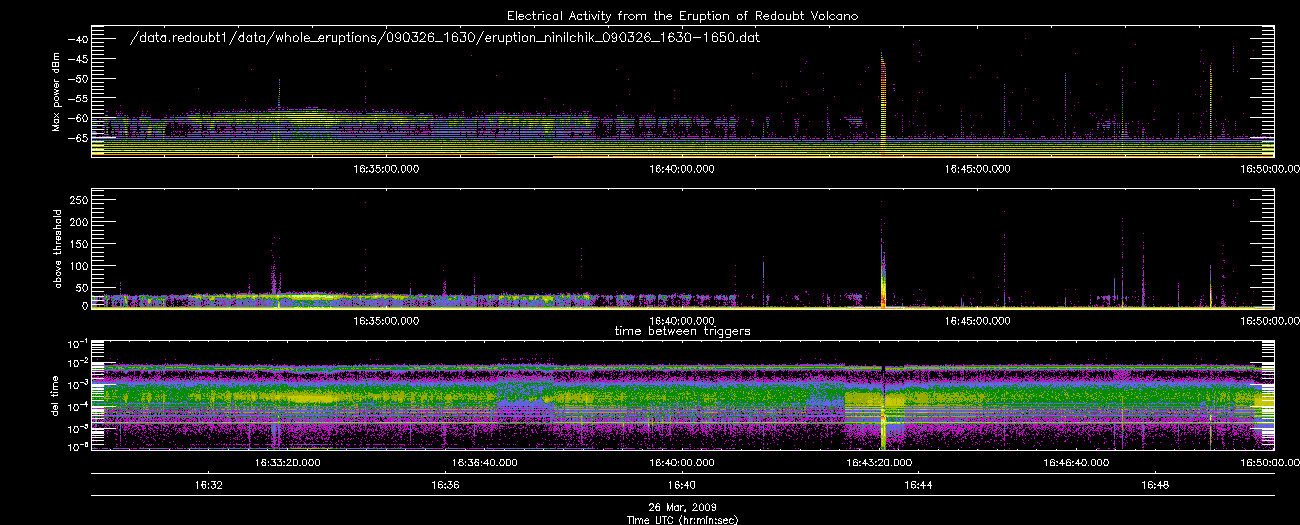This screenshot has height=525, width=1300.
Task: Click the 100 tick on above threshold axis
Action: [x=79, y=264]
